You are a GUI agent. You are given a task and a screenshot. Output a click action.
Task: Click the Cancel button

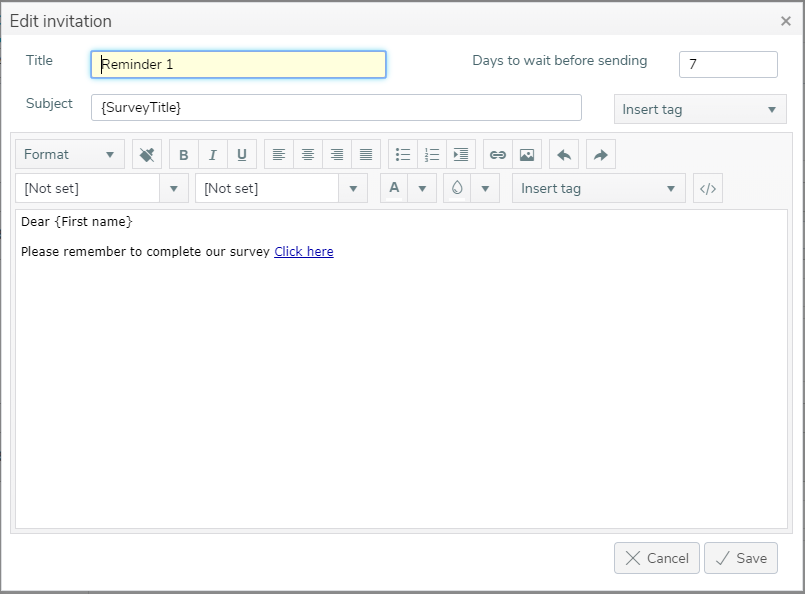coord(657,558)
